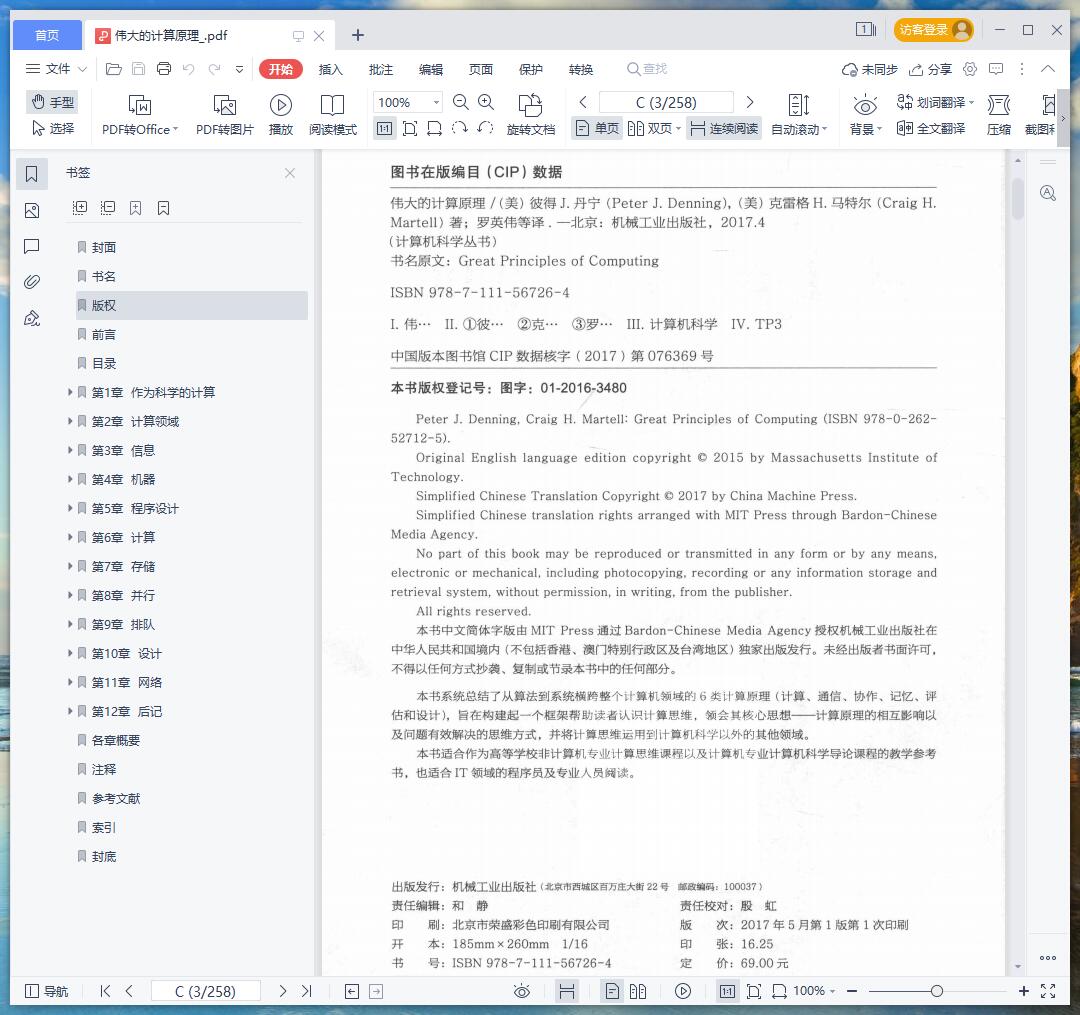Expand 第12章 后记 bookmark
The height and width of the screenshot is (1015, 1080).
pos(70,711)
